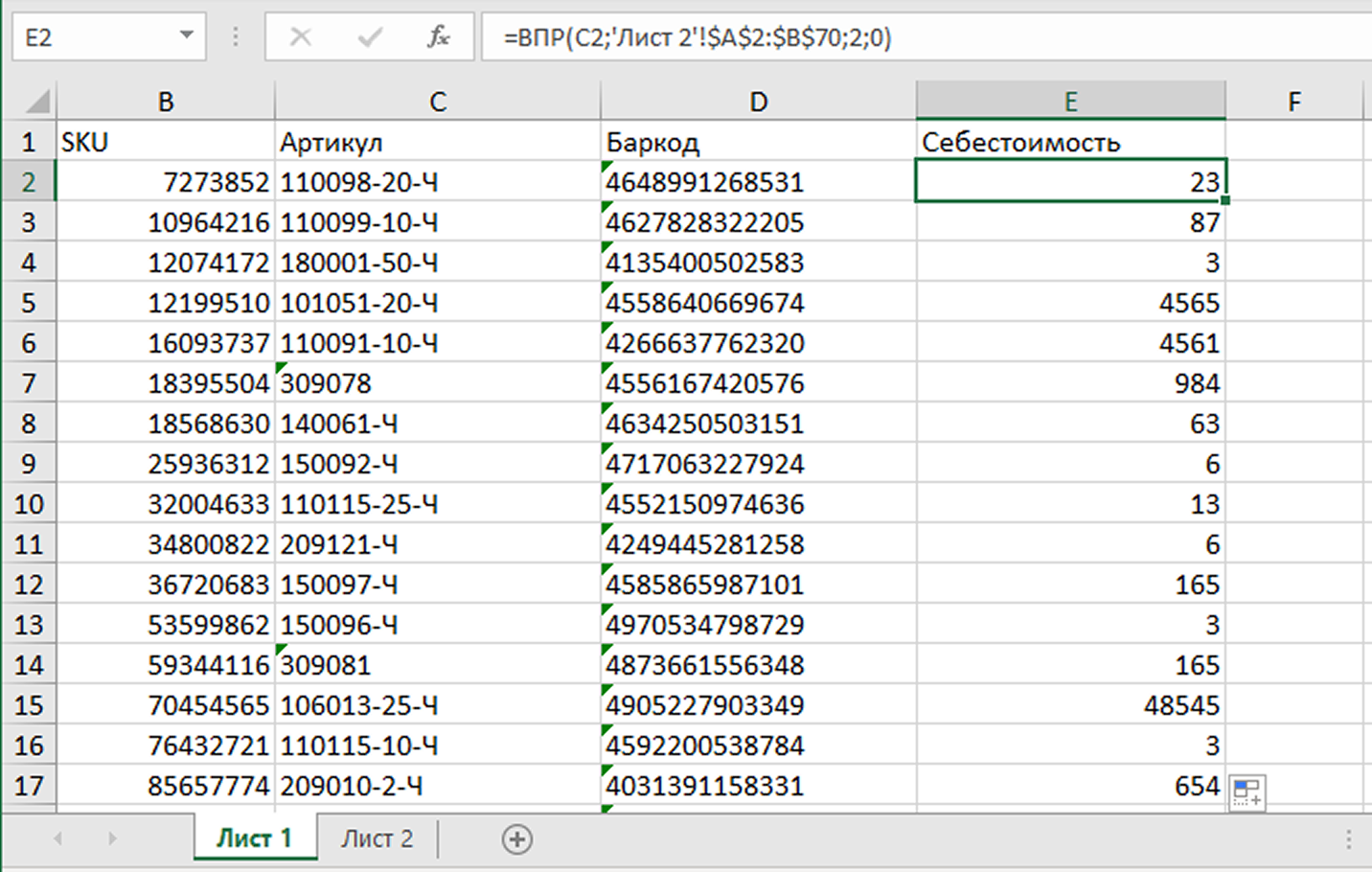Add a new sheet with plus icon
The width and height of the screenshot is (1372, 872).
coord(516,839)
